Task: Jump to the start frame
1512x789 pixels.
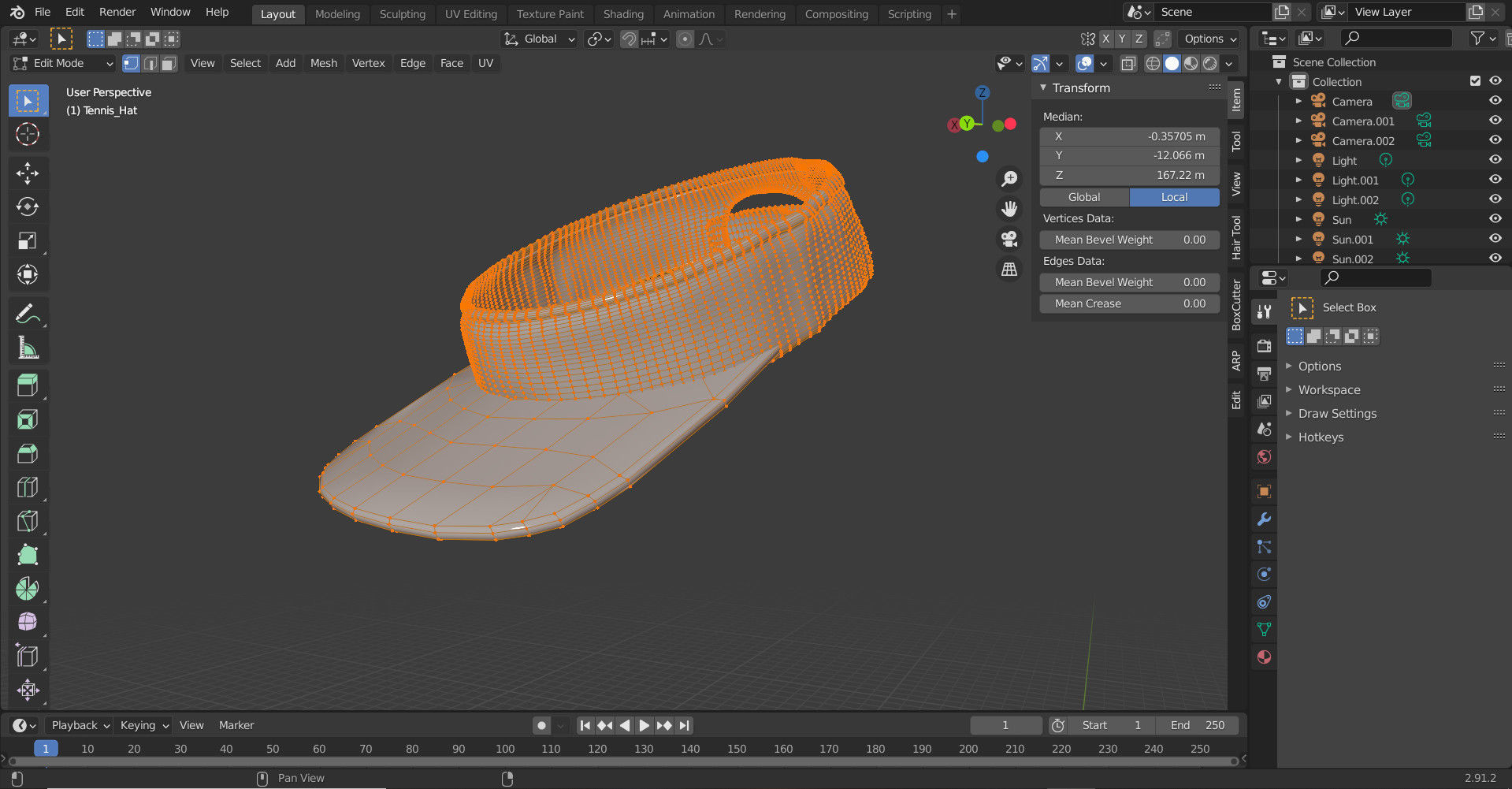Action: pos(585,725)
